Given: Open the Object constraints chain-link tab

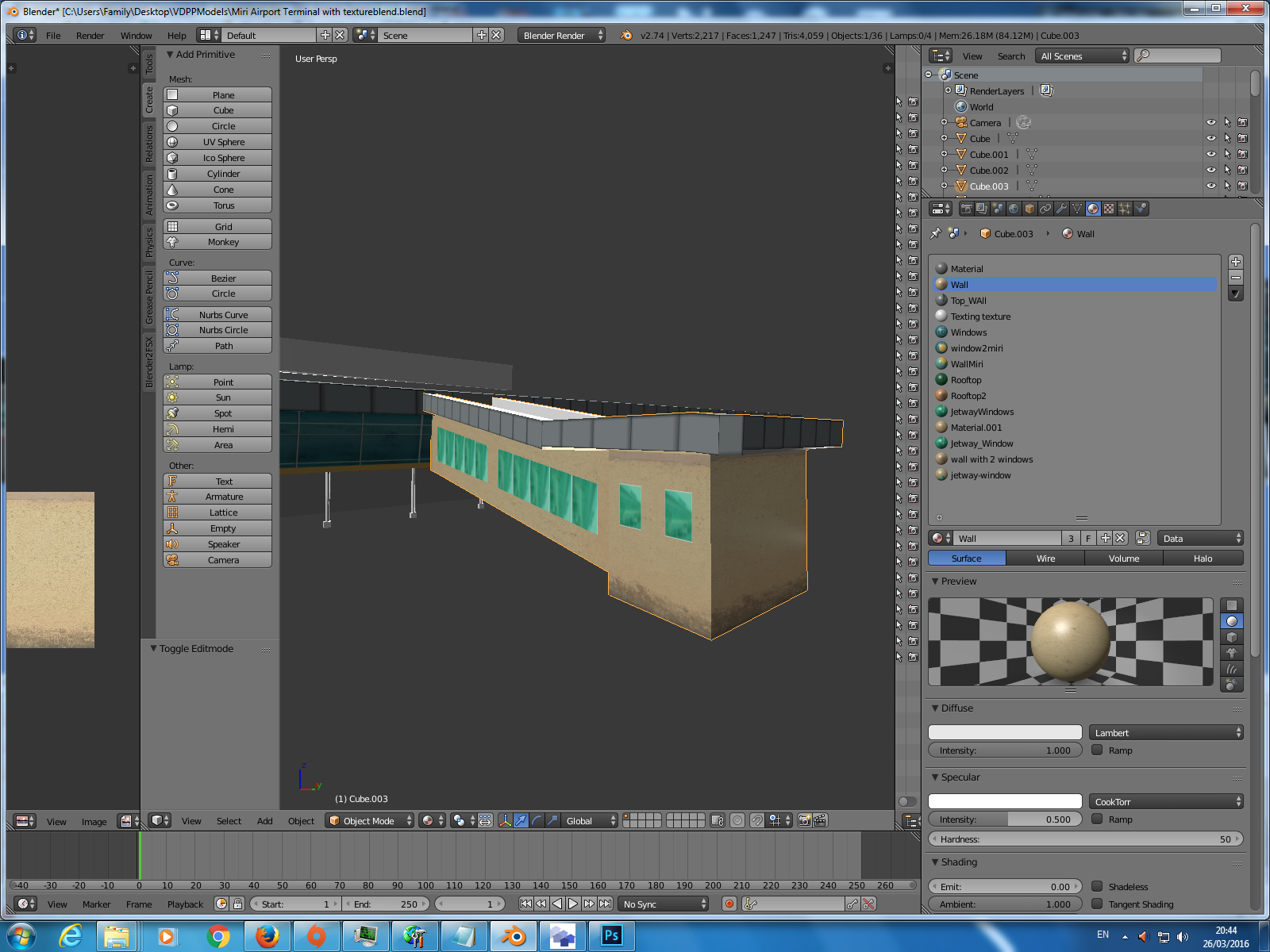Looking at the screenshot, I should (x=1045, y=208).
